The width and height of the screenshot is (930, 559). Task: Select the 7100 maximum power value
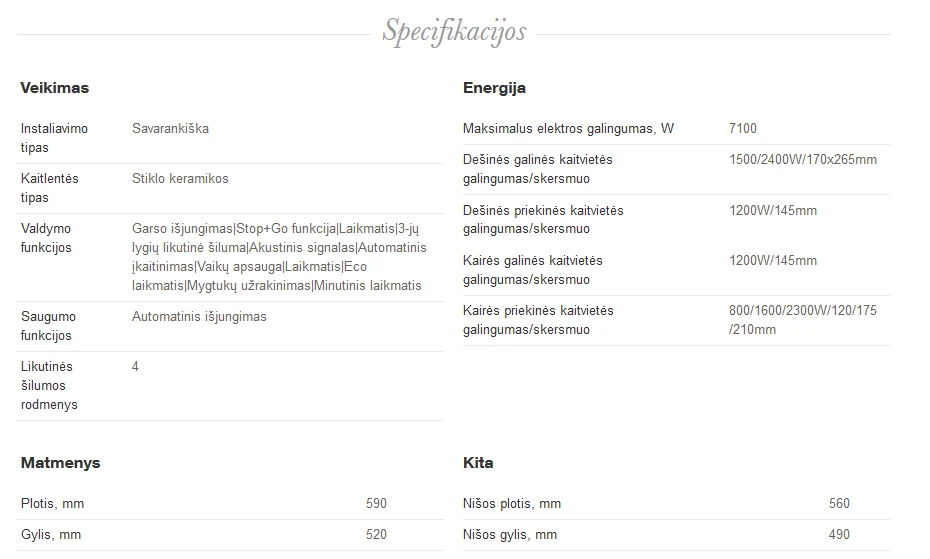743,128
